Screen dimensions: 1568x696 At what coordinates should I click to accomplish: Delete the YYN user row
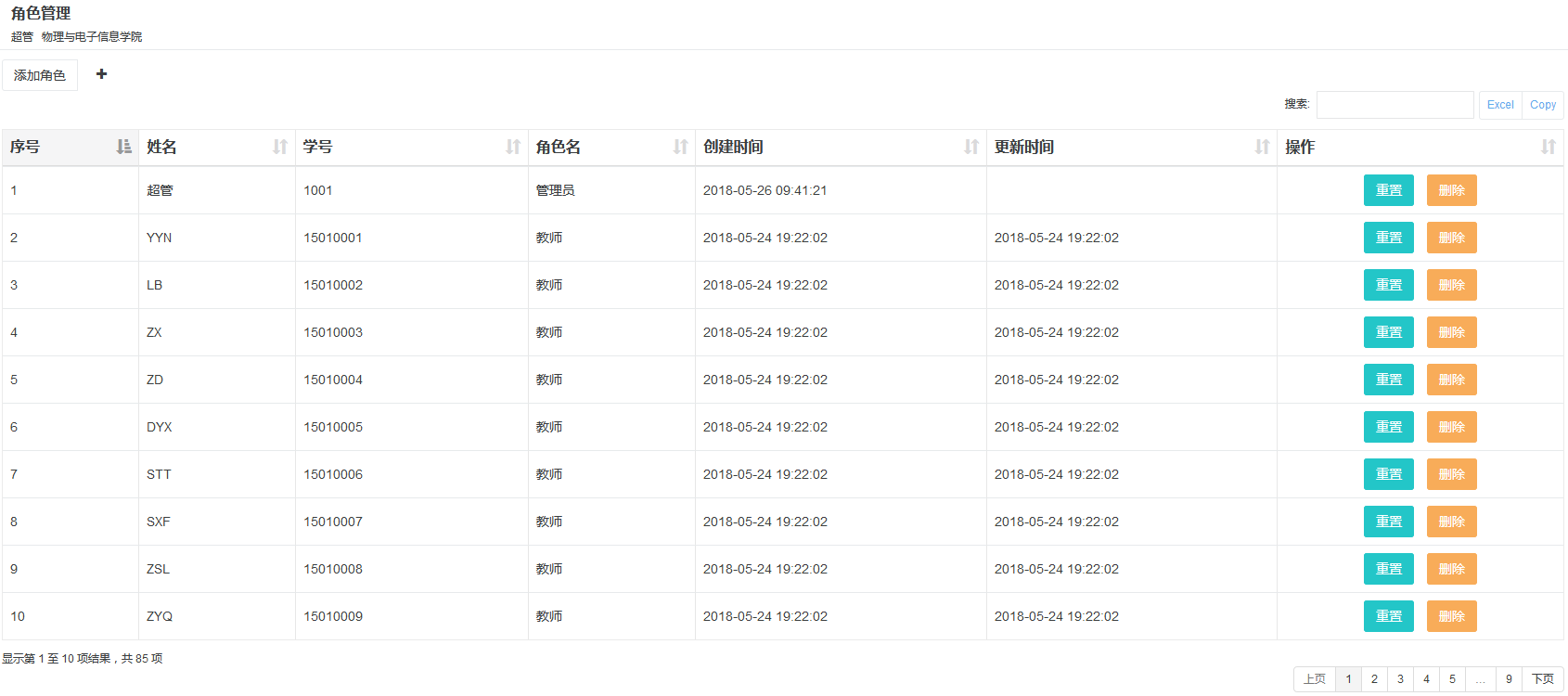click(x=1451, y=238)
